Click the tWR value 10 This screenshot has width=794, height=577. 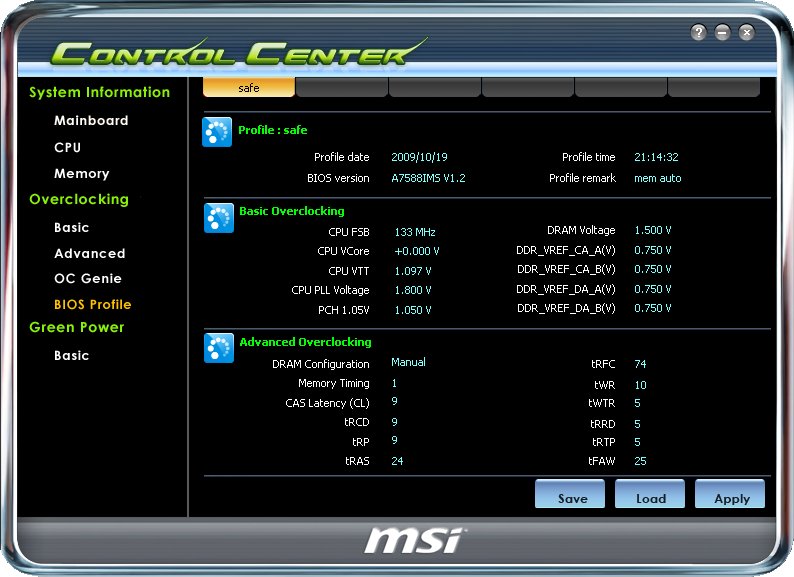(x=640, y=385)
